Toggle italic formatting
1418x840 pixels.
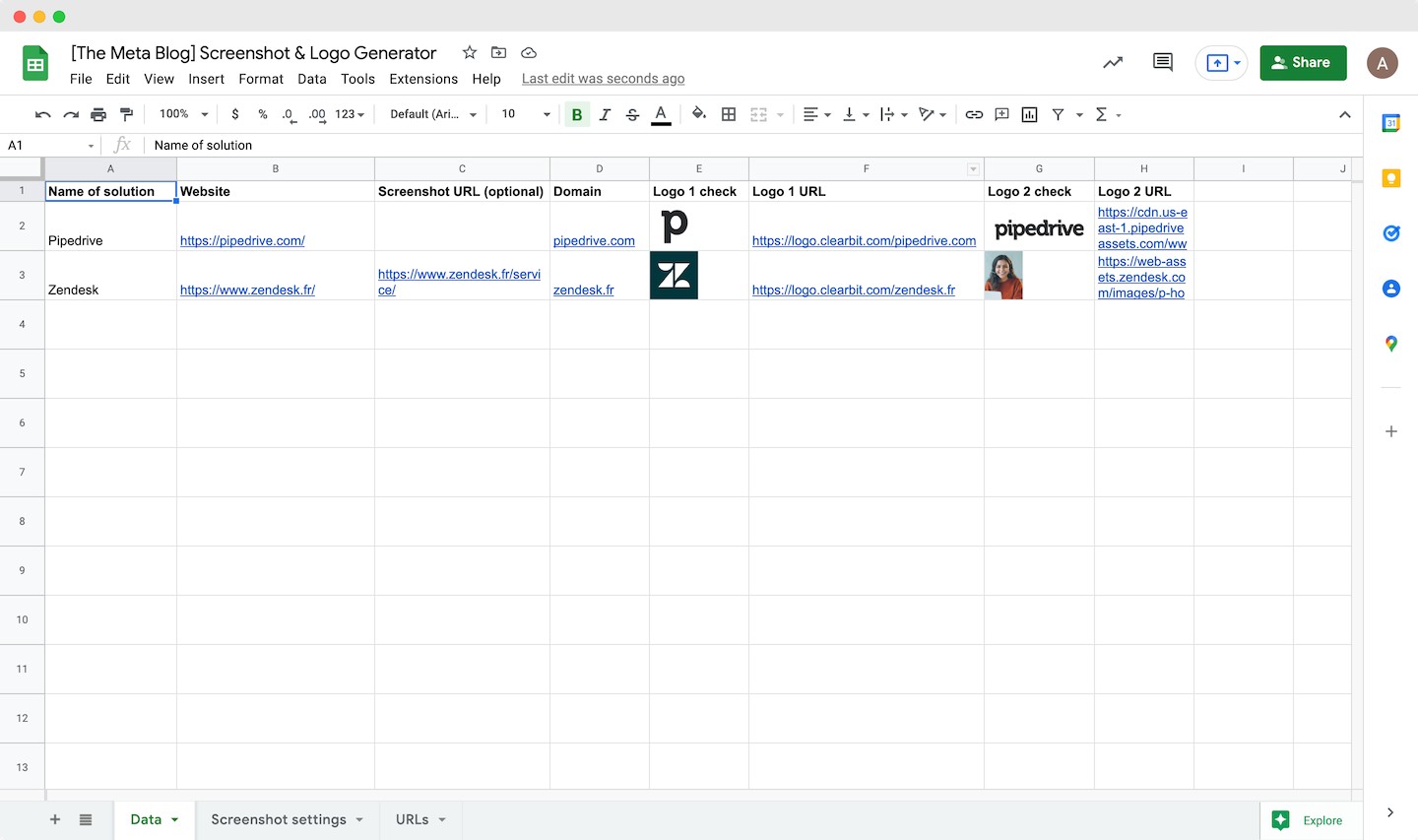click(x=605, y=114)
